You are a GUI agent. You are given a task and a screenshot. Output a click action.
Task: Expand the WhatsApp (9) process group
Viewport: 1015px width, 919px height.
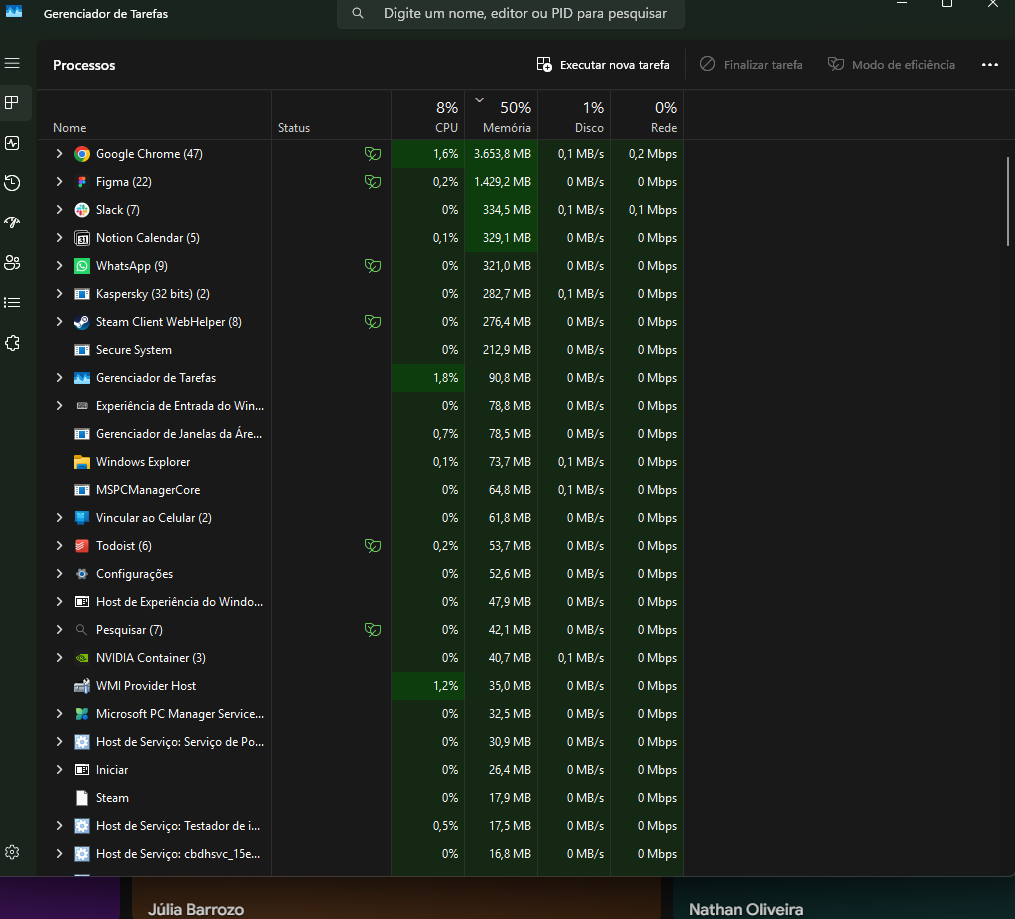(60, 266)
